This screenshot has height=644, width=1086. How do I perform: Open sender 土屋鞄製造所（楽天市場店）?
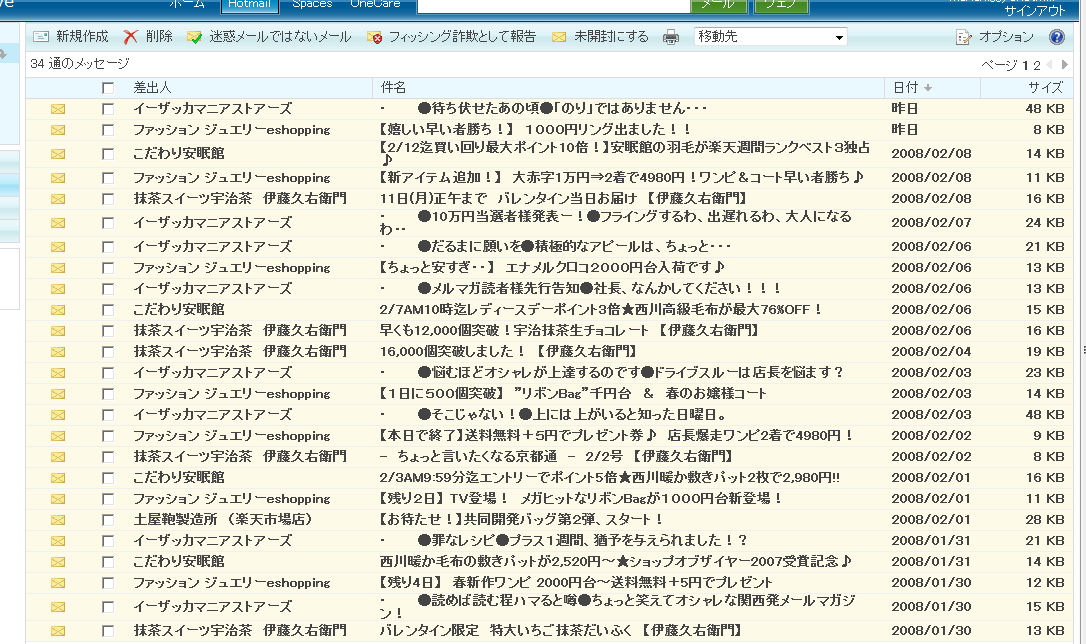(x=222, y=519)
